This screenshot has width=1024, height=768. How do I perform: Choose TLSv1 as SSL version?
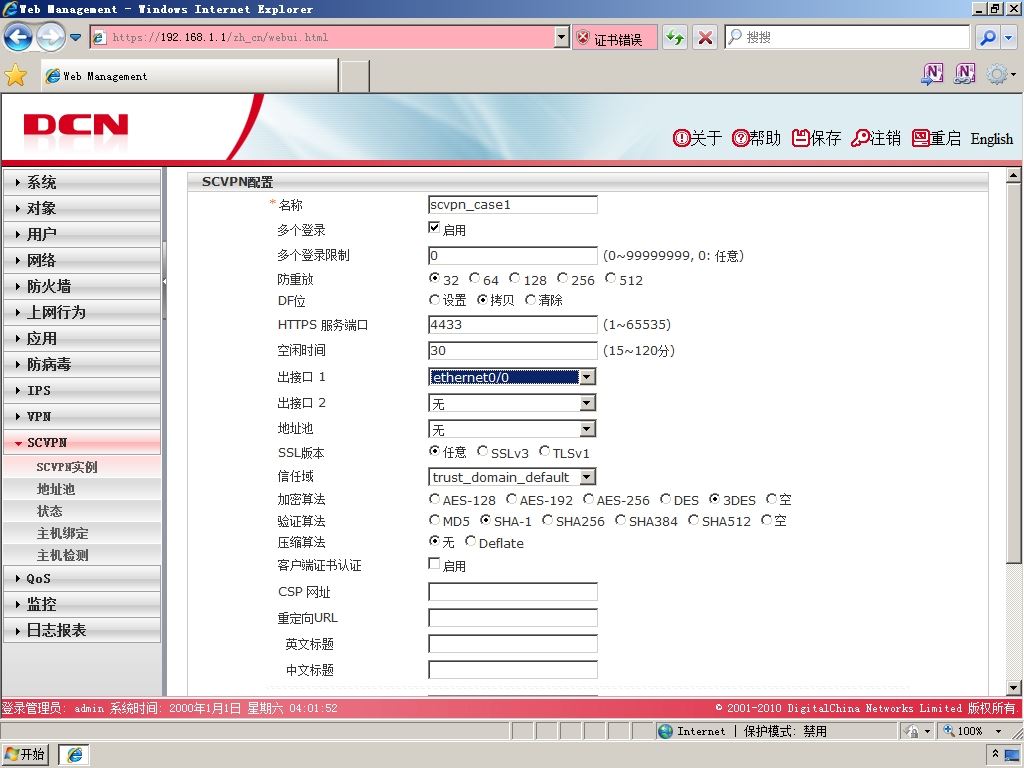tap(544, 451)
